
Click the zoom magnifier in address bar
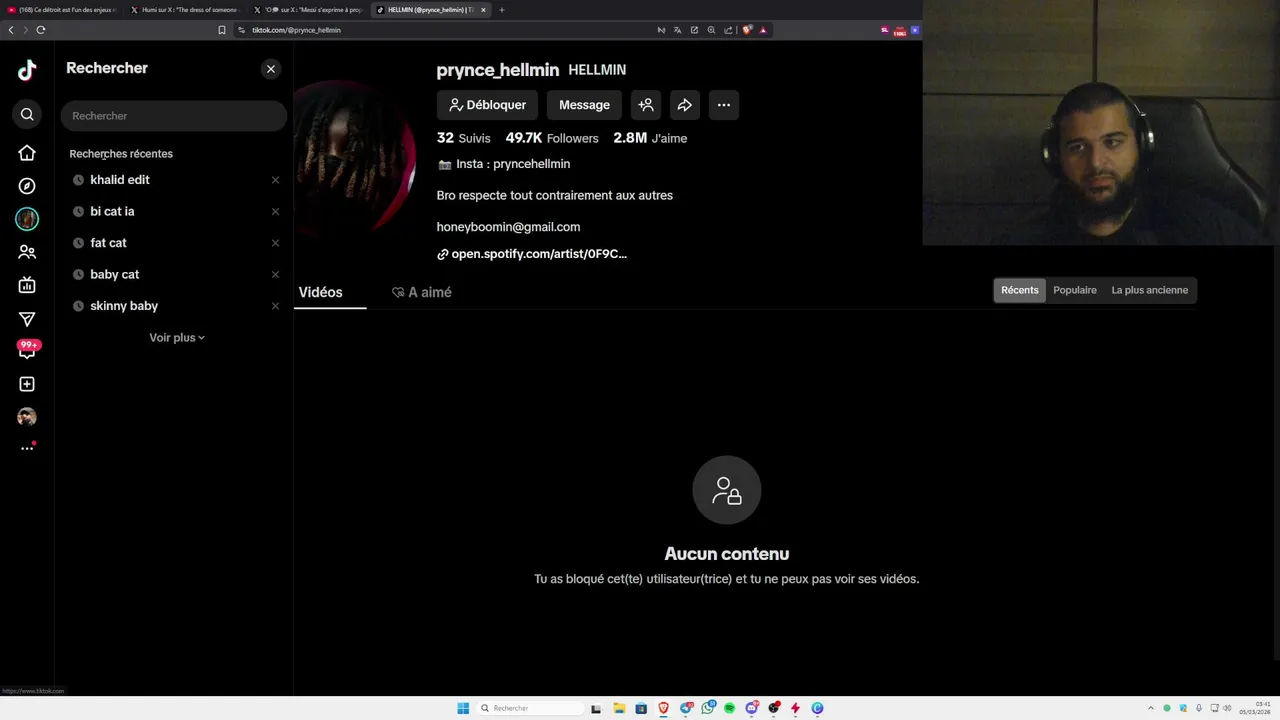(x=711, y=30)
